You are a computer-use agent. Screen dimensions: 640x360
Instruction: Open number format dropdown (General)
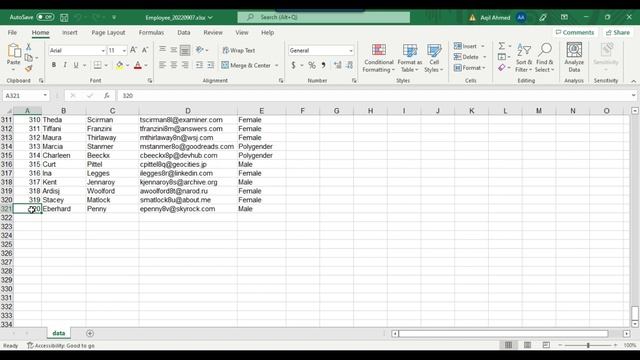point(351,51)
